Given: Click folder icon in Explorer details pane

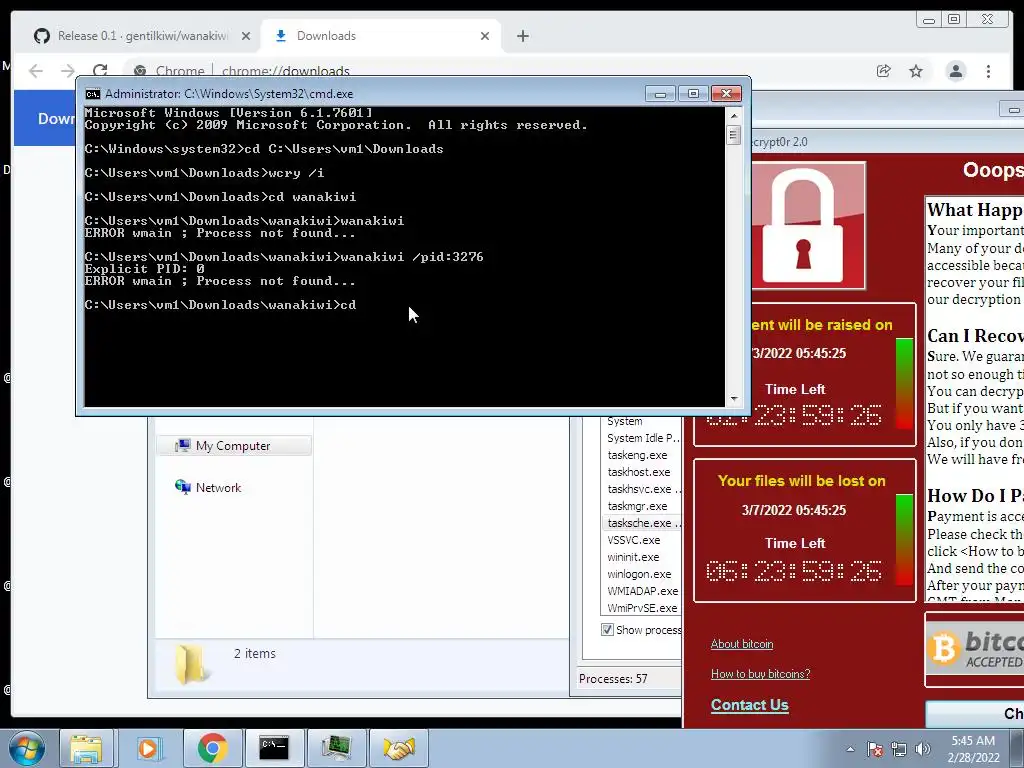Looking at the screenshot, I should click(x=190, y=664).
